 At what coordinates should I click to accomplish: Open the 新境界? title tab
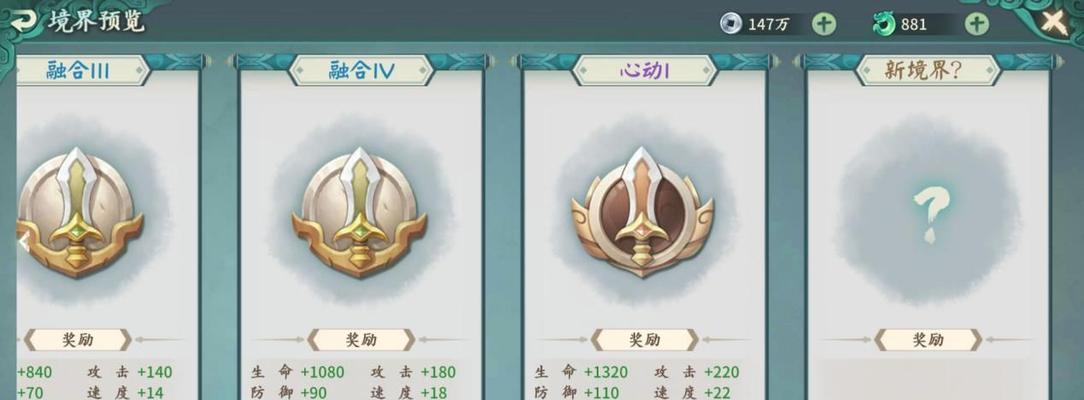coord(928,70)
